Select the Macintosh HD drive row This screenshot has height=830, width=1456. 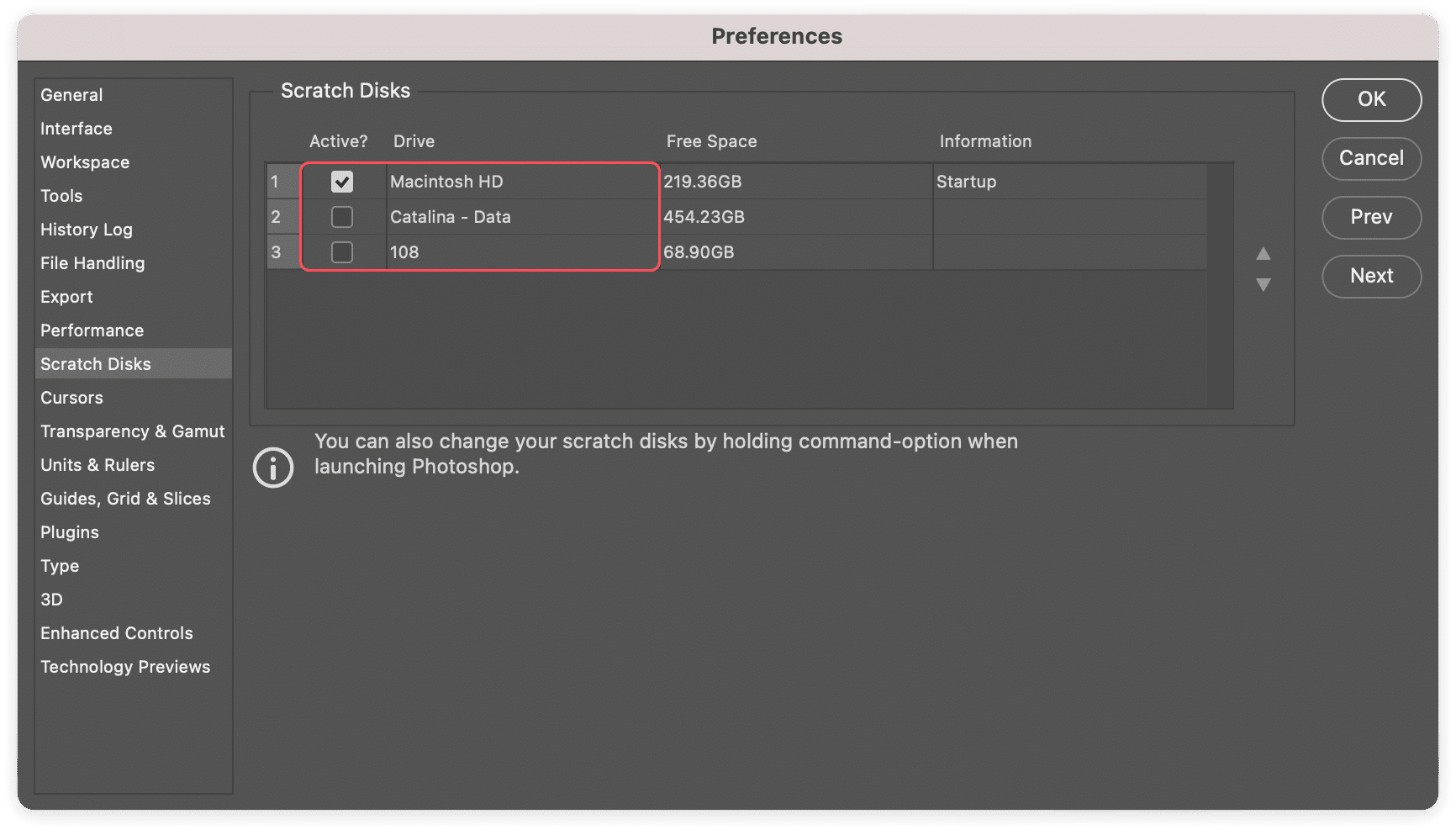pyautogui.click(x=521, y=181)
